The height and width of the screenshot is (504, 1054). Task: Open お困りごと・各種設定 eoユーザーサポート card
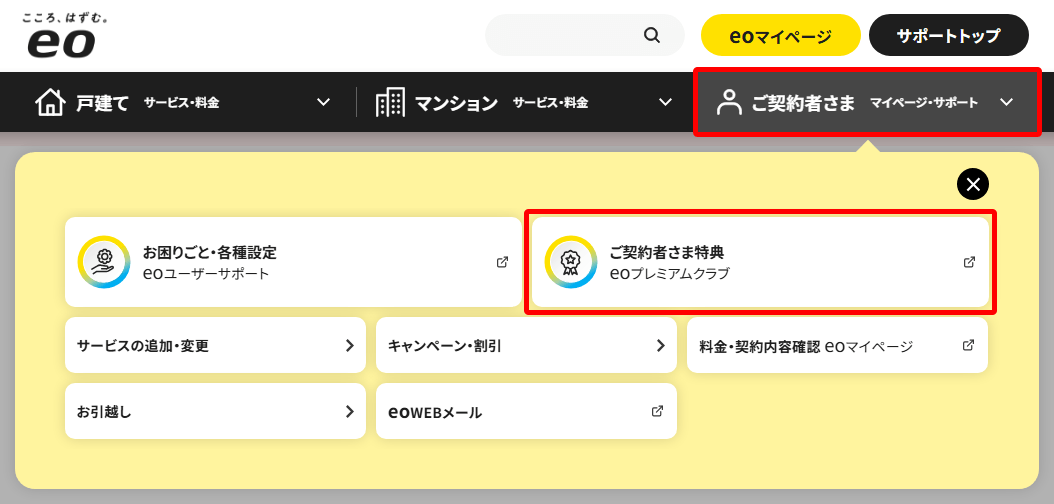click(293, 262)
